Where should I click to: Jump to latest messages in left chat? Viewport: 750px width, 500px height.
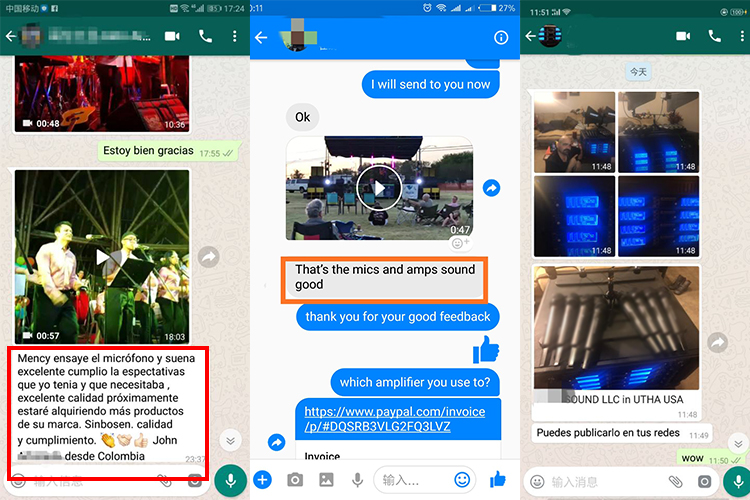(231, 441)
